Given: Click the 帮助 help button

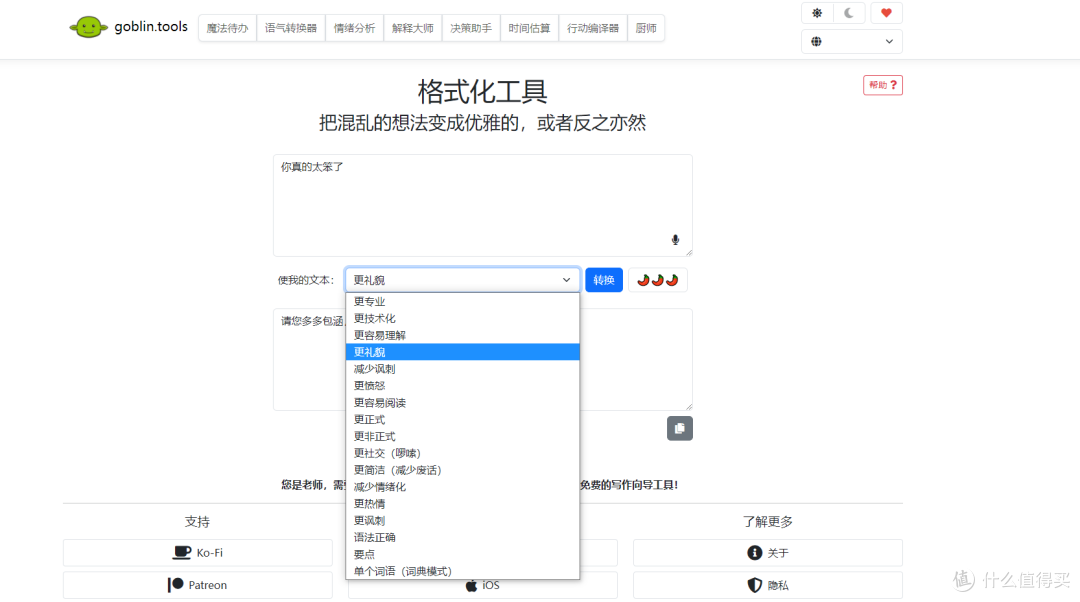Looking at the screenshot, I should click(x=883, y=85).
